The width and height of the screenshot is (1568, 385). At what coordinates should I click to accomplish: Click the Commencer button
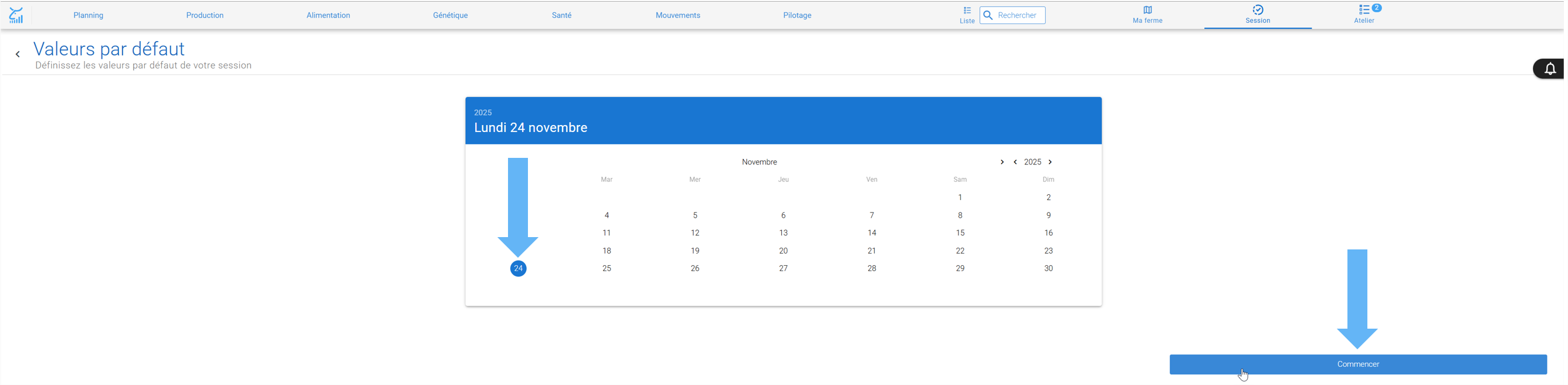point(1358,364)
